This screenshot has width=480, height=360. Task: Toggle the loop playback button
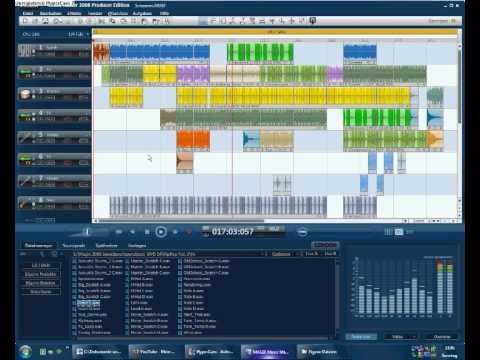(302, 232)
